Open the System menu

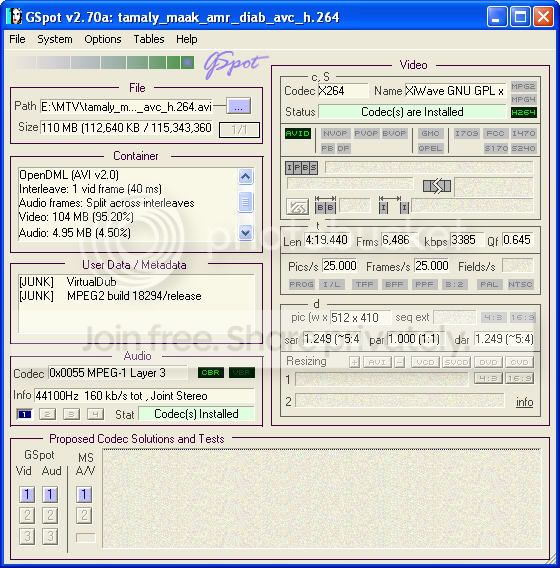pyautogui.click(x=55, y=39)
